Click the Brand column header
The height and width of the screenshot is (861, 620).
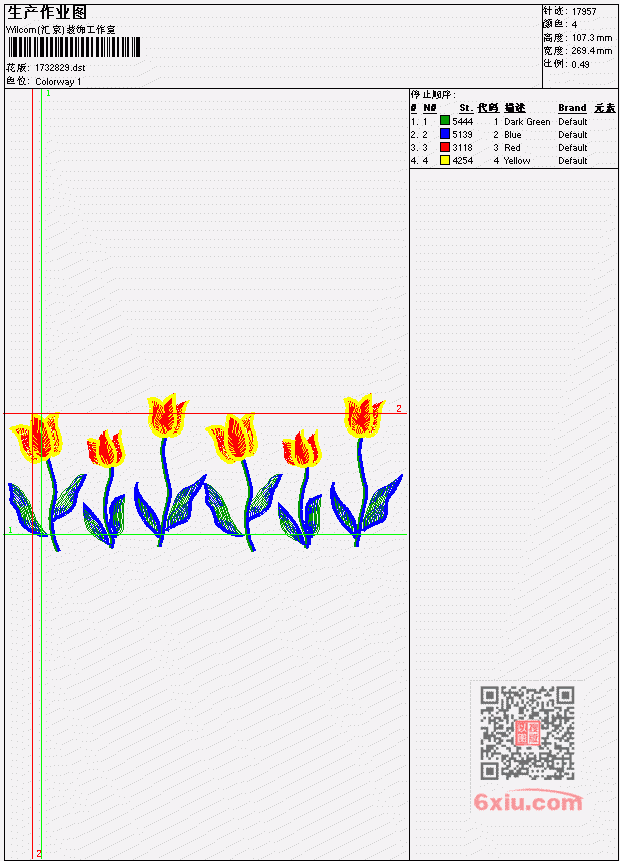pyautogui.click(x=572, y=108)
